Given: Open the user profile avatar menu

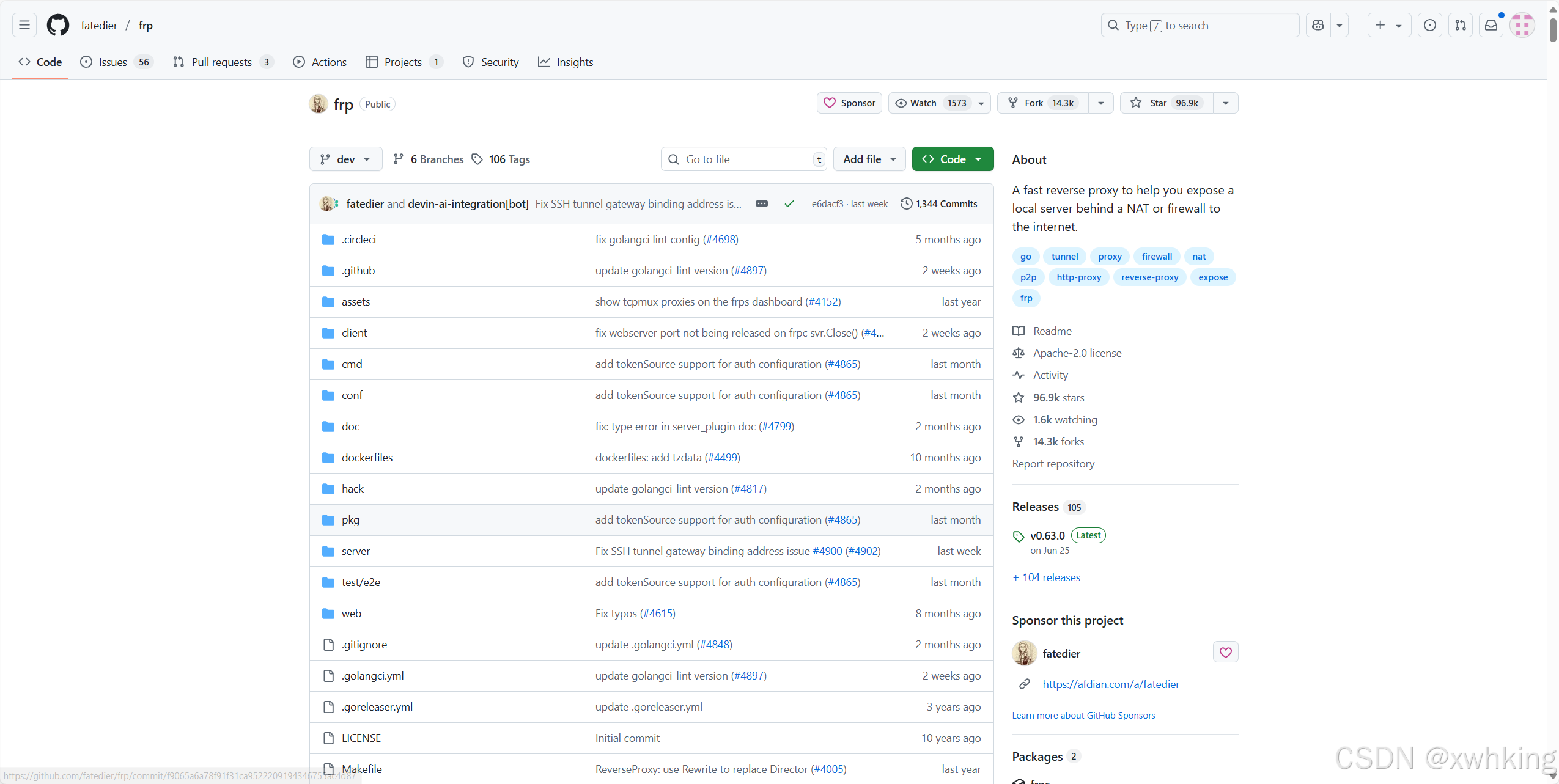Looking at the screenshot, I should (x=1522, y=25).
